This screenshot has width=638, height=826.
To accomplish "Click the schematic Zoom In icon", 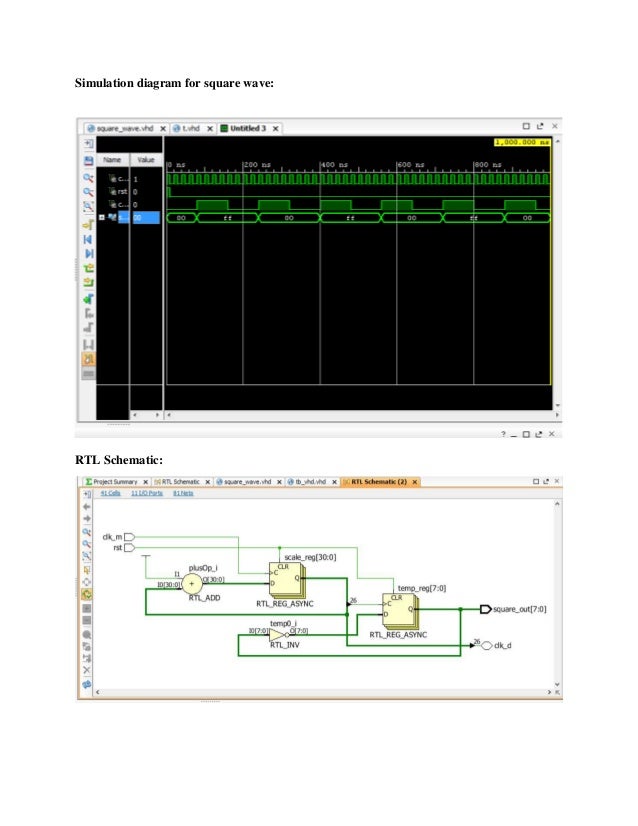I will pos(87,532).
